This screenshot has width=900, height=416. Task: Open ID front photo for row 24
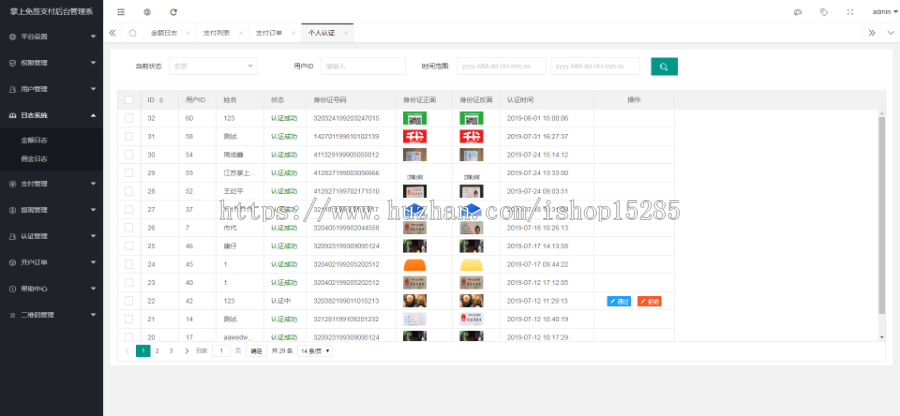[x=414, y=265]
